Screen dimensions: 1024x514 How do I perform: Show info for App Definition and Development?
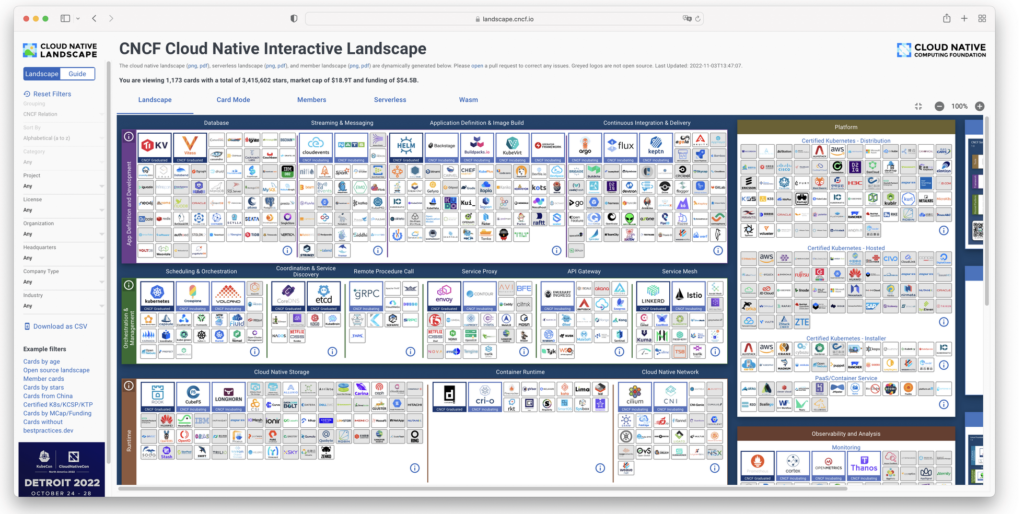tap(129, 137)
